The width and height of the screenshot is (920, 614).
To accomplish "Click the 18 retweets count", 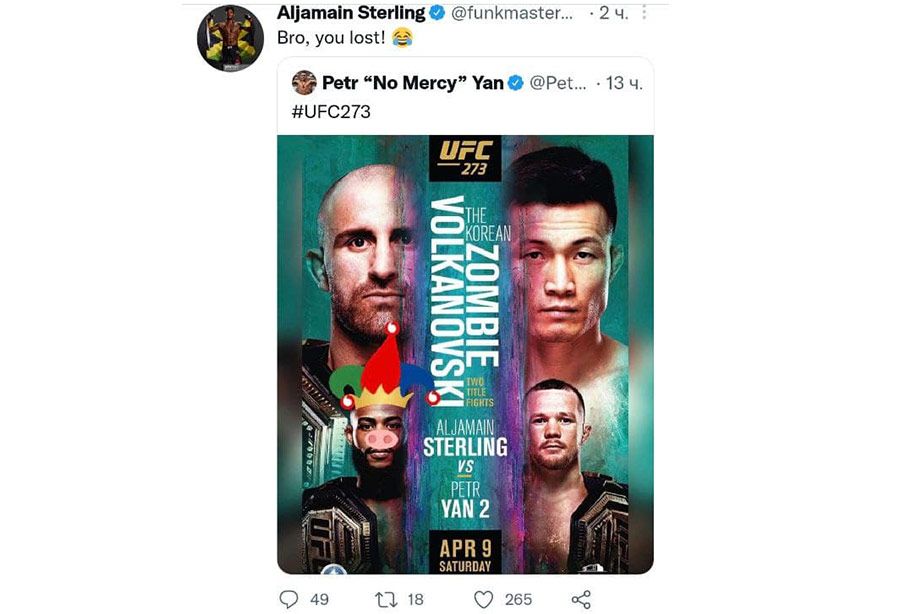I will [415, 599].
